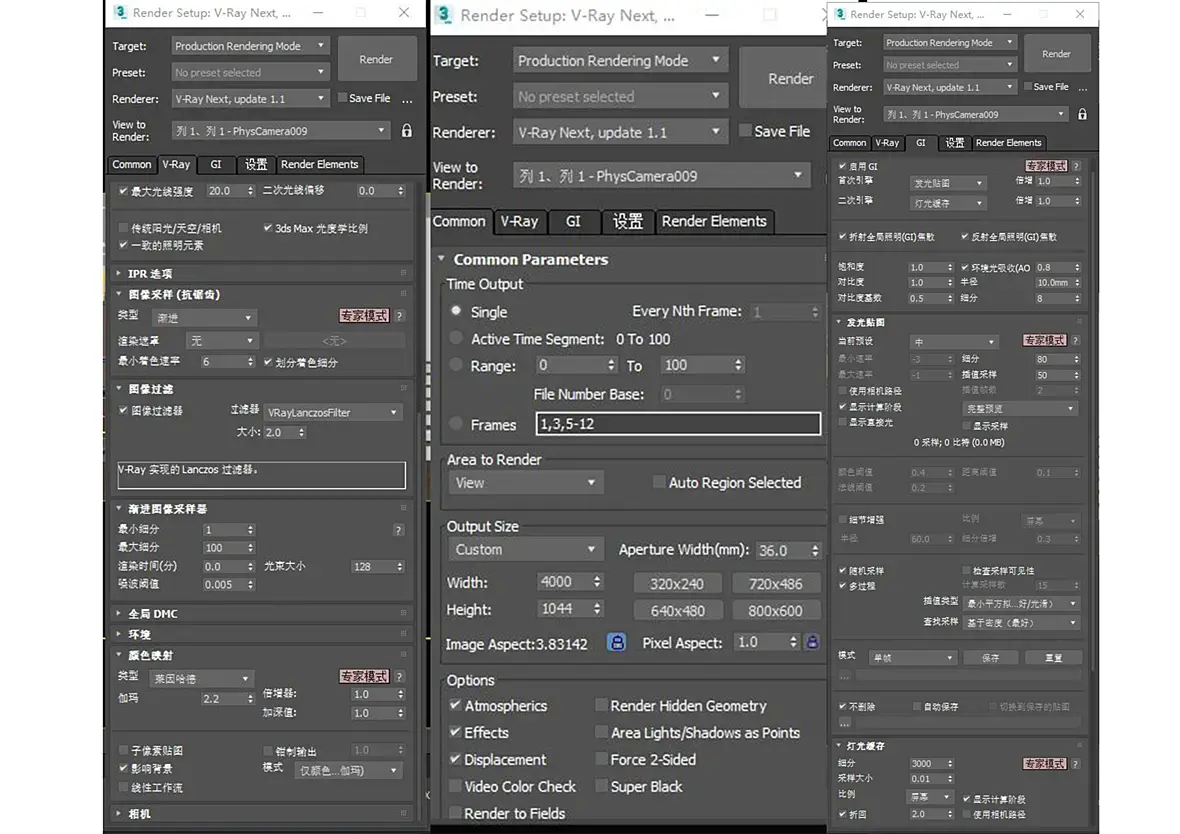Check Render Hidden Geometry

pyautogui.click(x=601, y=705)
